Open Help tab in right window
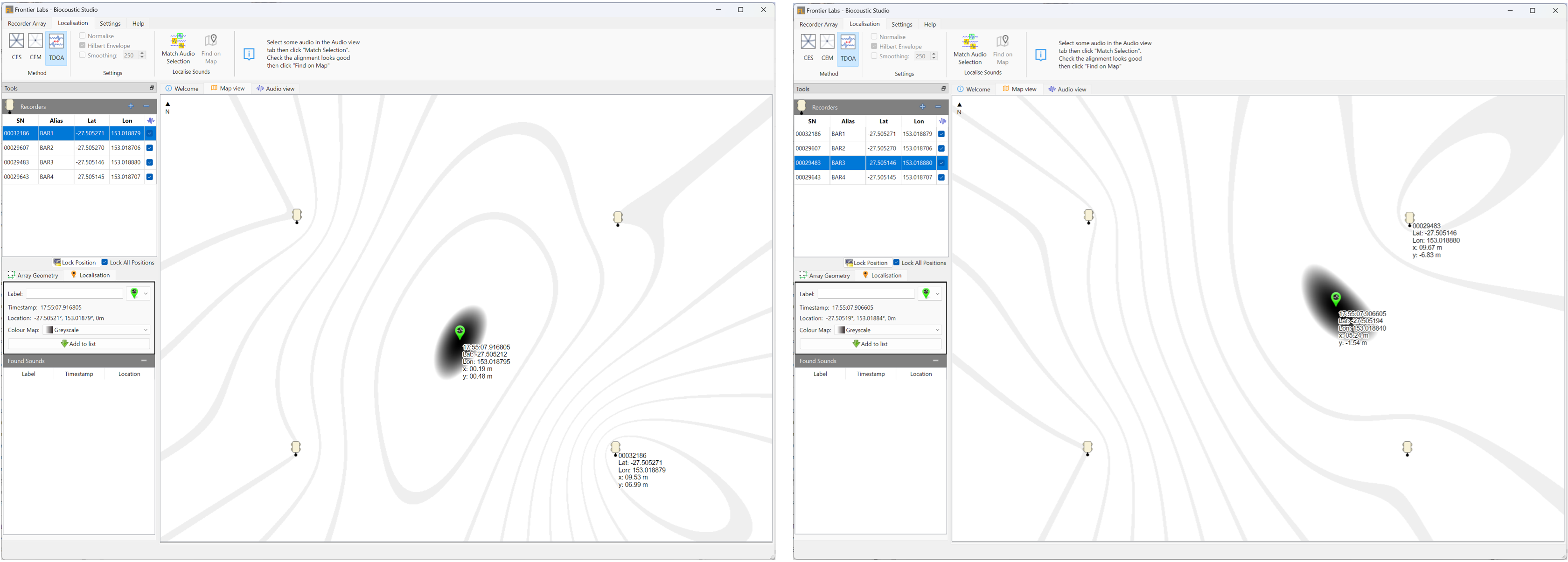This screenshot has width=1568, height=562. pos(930,24)
